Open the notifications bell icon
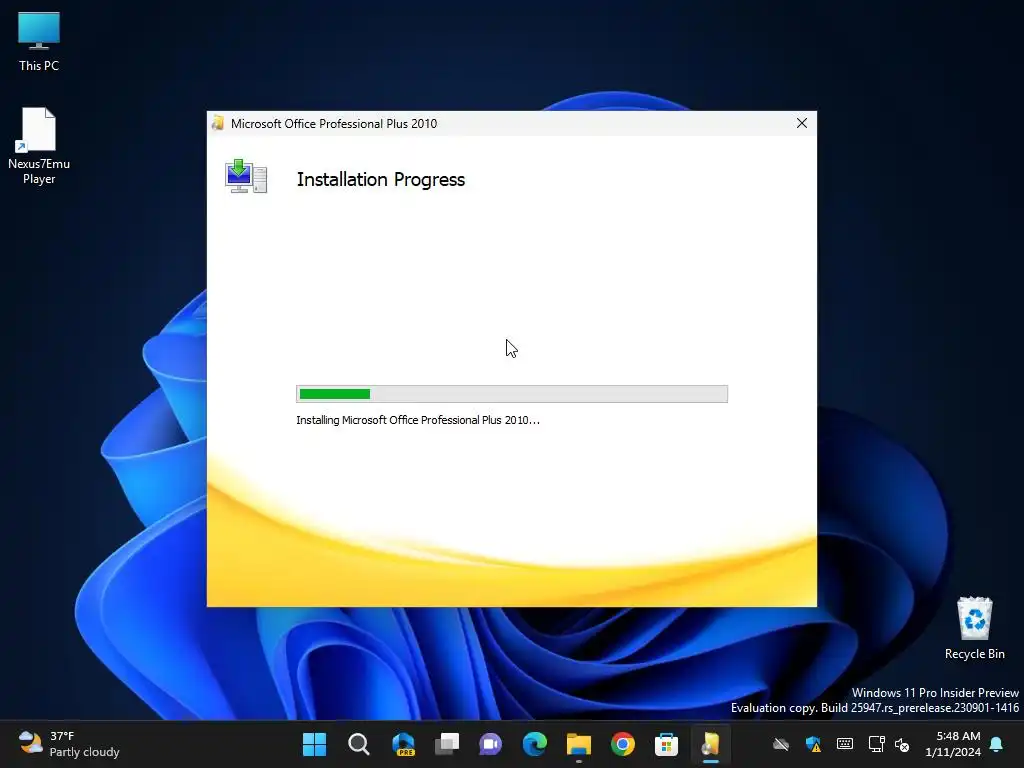Image resolution: width=1024 pixels, height=768 pixels. pos(997,744)
